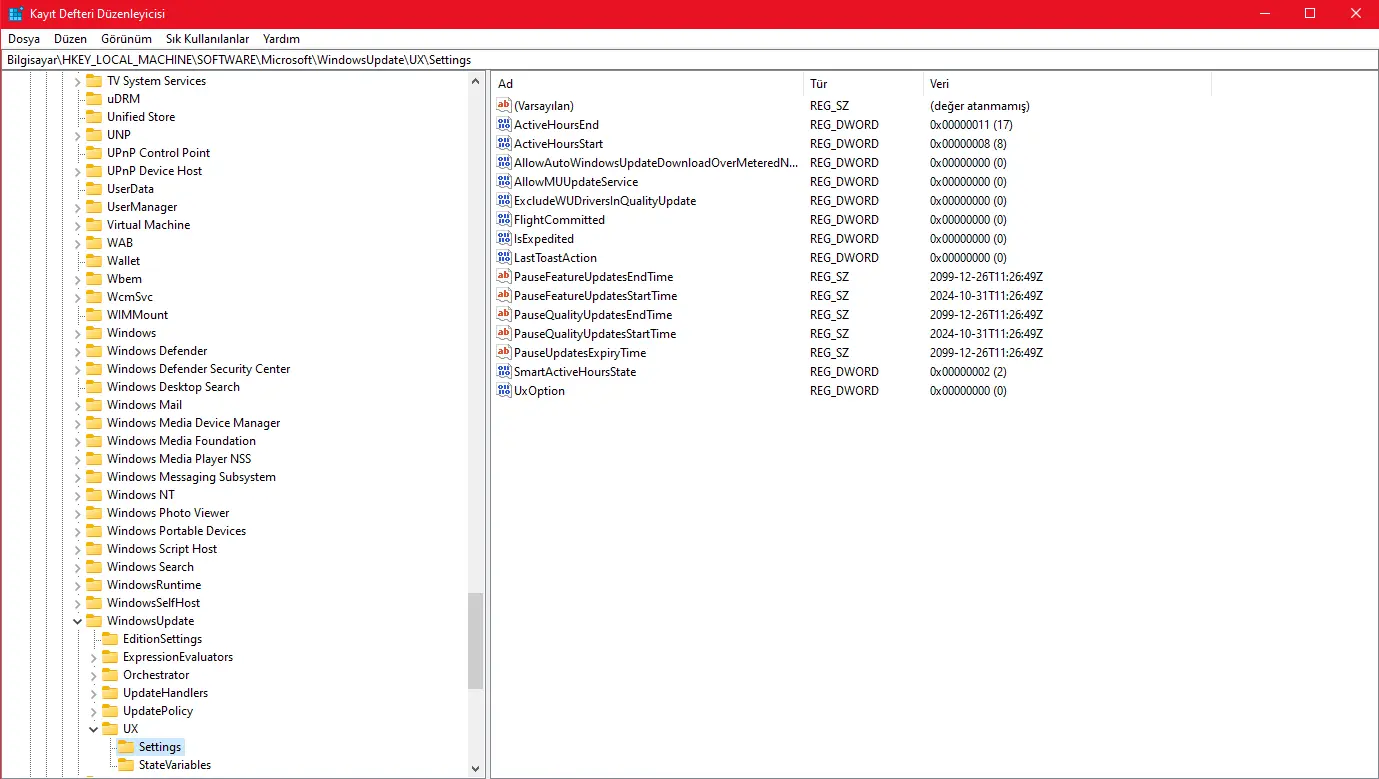The image size is (1379, 779).
Task: Select the ActiveHoursStart DWORD value icon
Action: point(504,144)
